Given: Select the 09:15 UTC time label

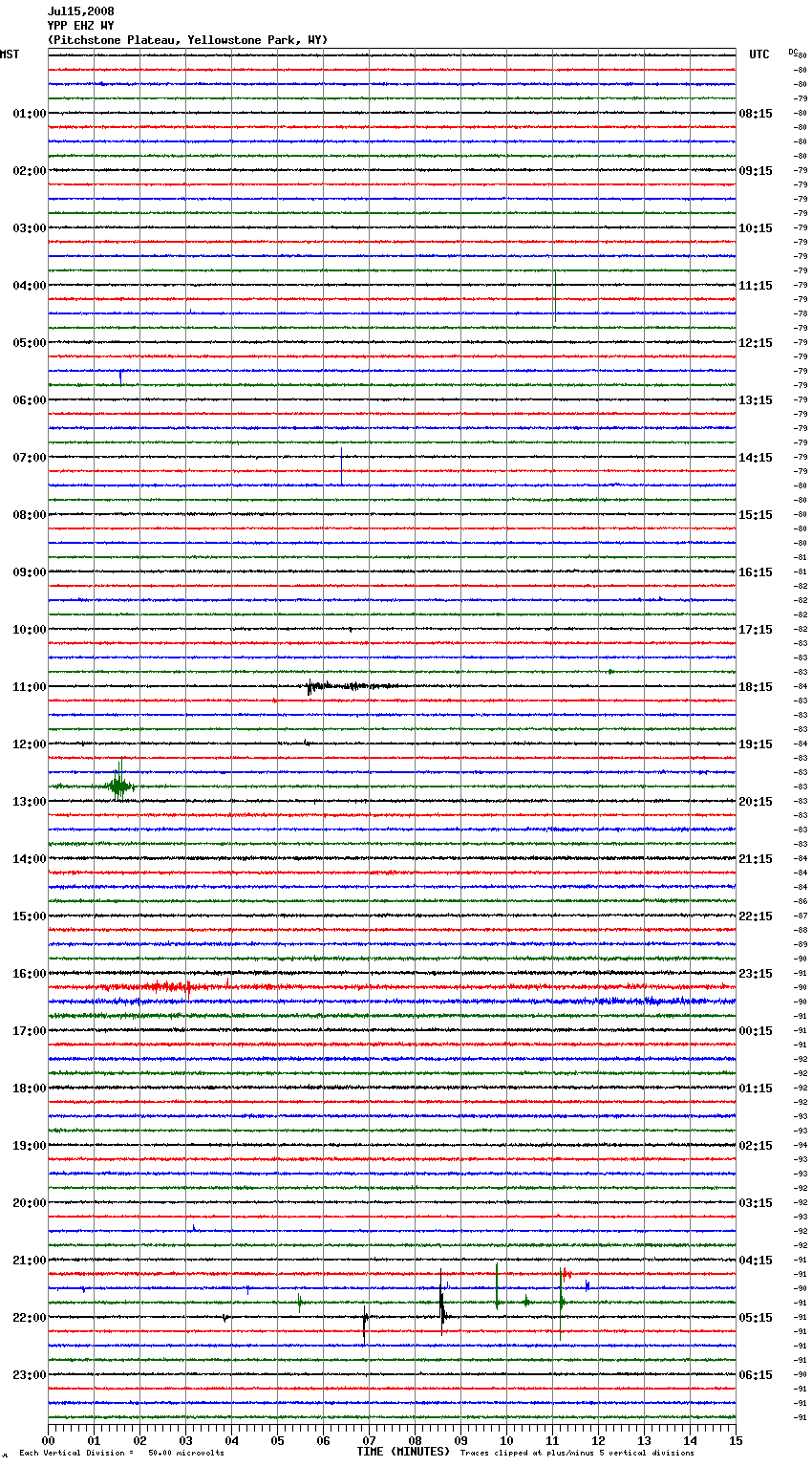Looking at the screenshot, I should [x=756, y=171].
